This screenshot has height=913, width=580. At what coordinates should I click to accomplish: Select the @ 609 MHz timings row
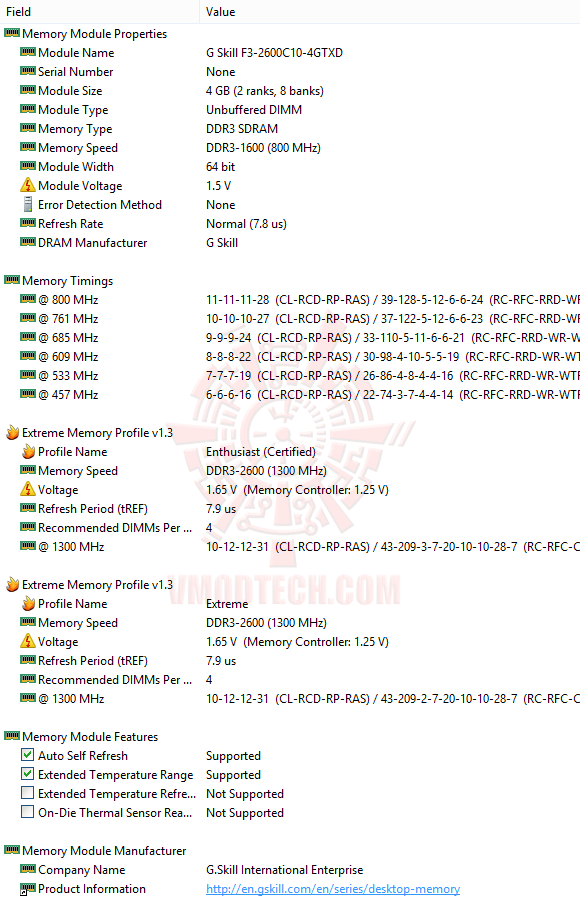click(x=290, y=356)
